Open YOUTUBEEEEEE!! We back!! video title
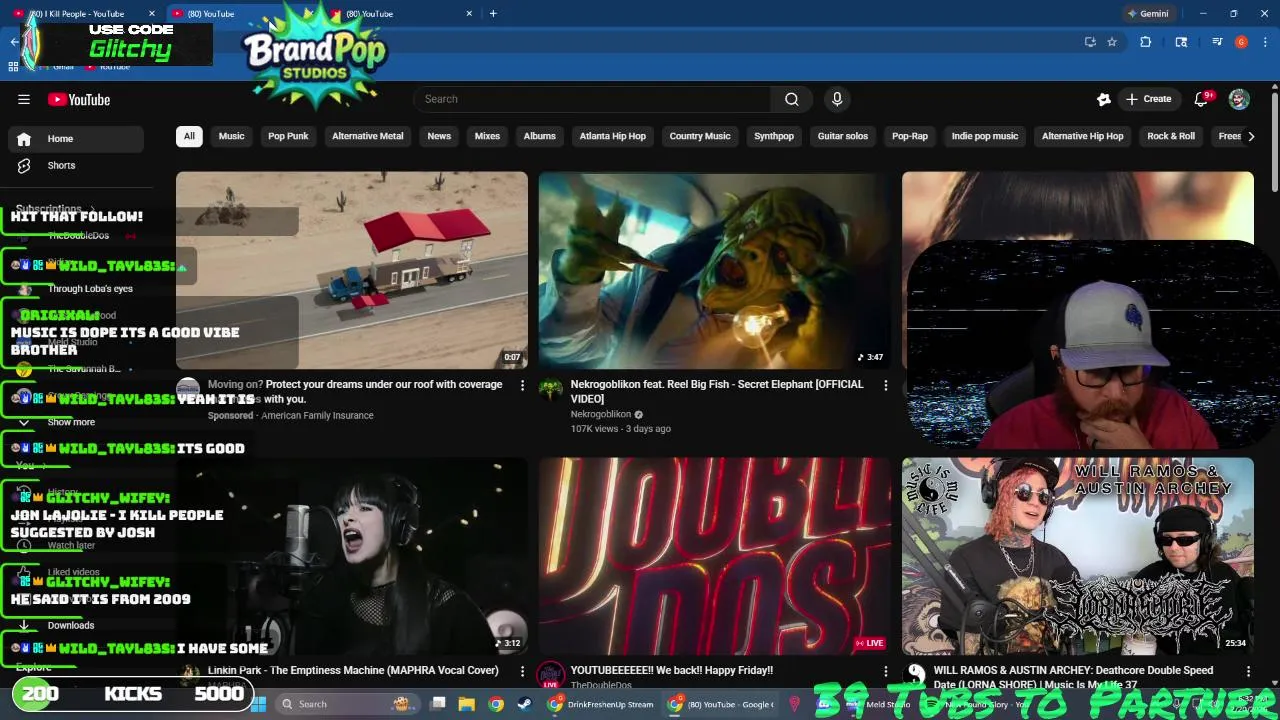 click(x=672, y=671)
